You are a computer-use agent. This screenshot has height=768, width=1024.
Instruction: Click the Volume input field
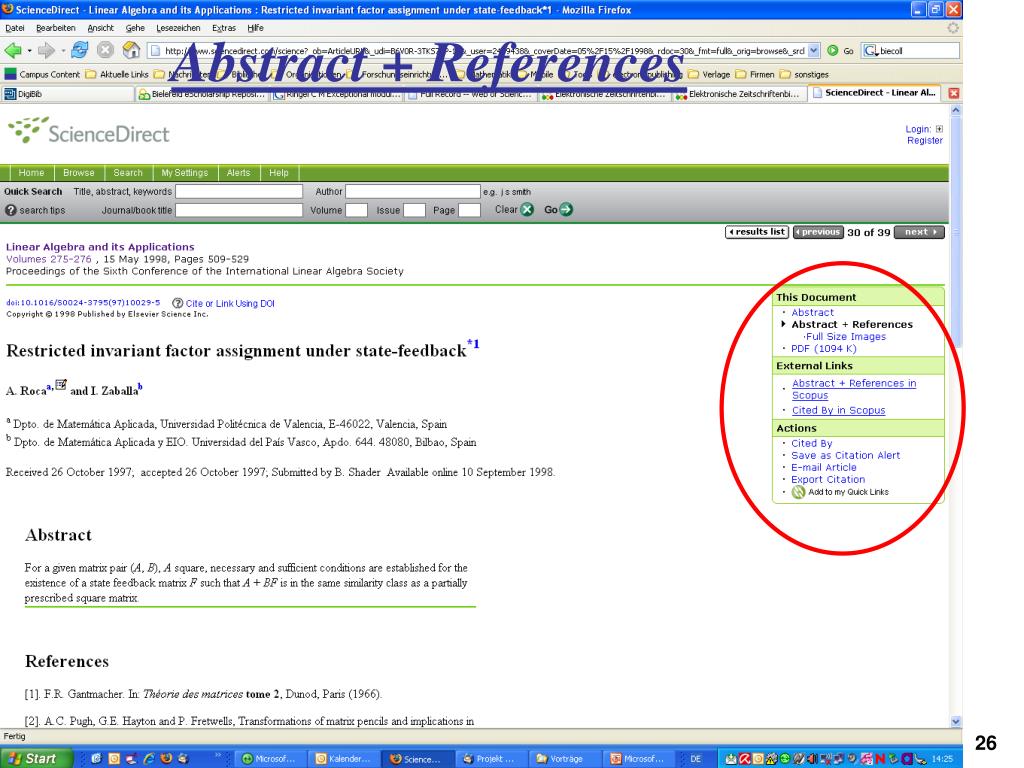(x=356, y=210)
